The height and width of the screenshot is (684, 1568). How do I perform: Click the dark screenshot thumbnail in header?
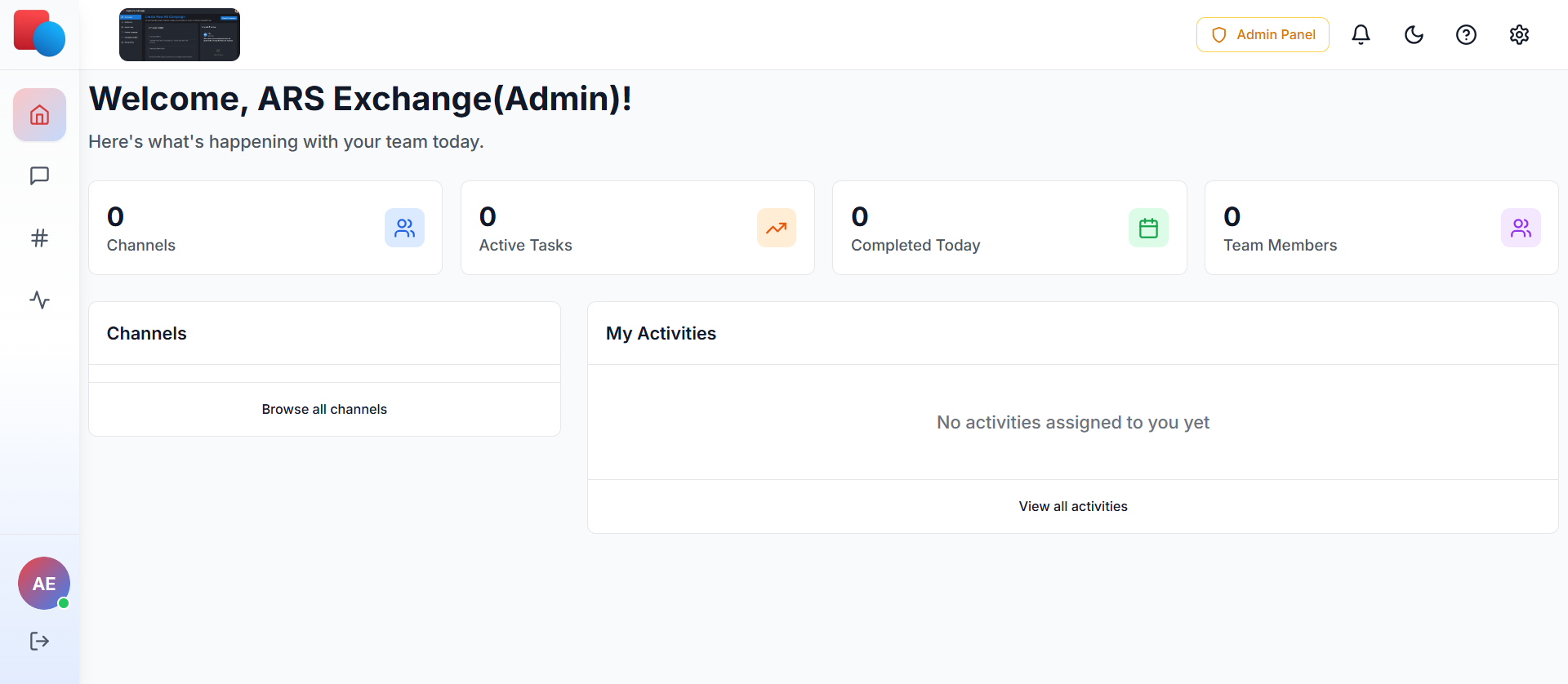180,34
